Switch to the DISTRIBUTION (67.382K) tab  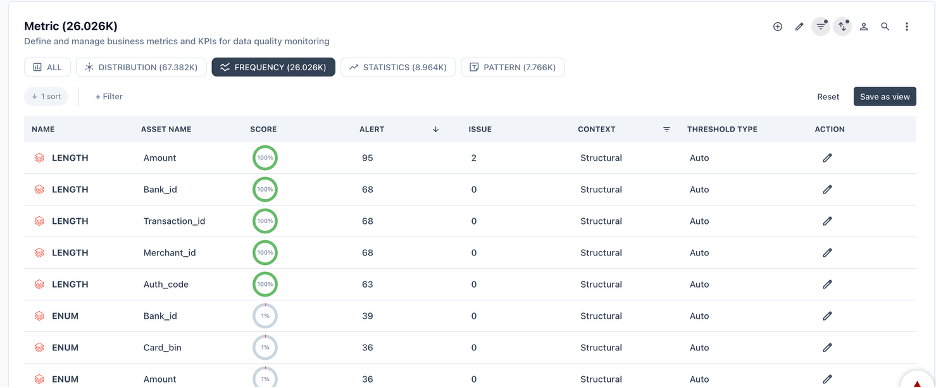click(141, 67)
